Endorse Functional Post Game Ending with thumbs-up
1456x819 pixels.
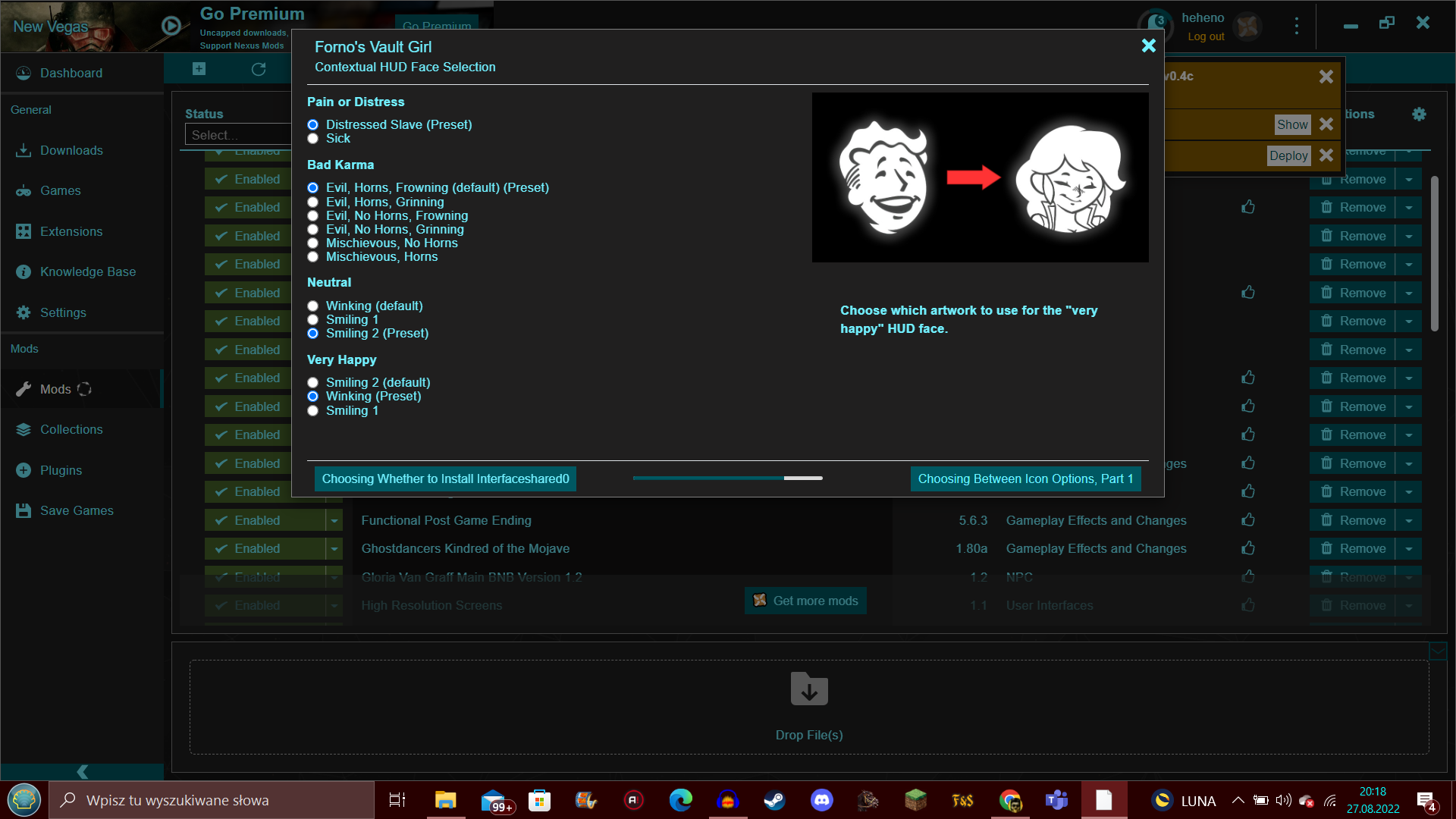1248,520
